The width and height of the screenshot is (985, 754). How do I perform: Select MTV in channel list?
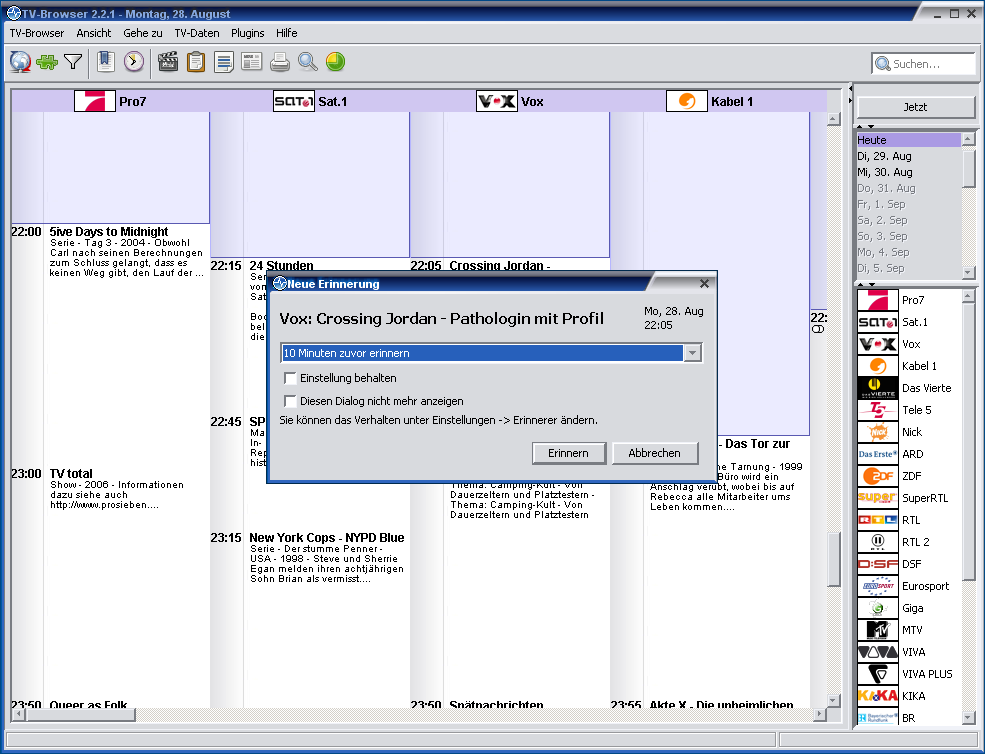(x=909, y=630)
